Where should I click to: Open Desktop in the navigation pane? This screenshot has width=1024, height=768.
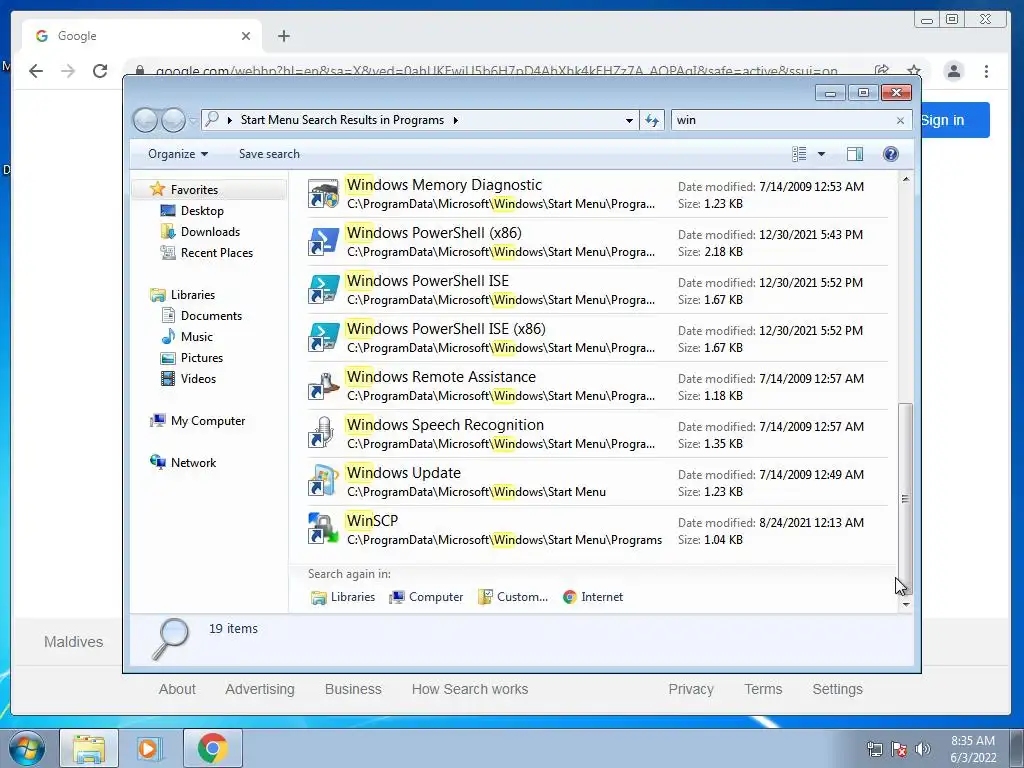click(202, 211)
